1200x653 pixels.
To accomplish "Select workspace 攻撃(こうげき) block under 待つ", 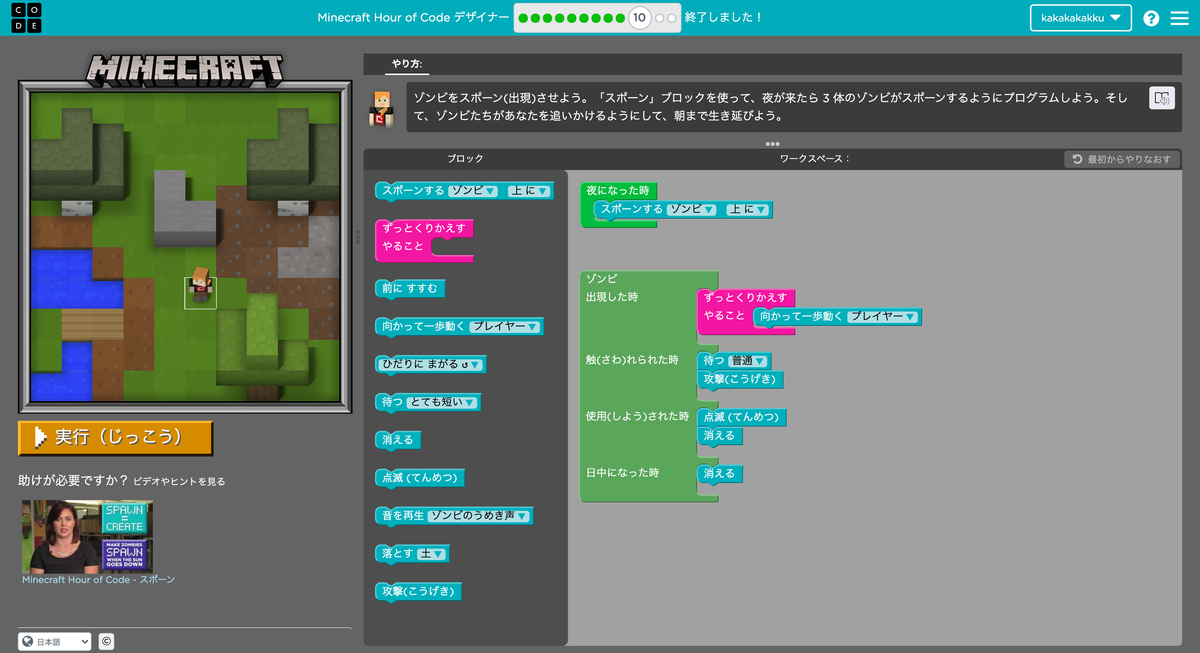I will point(740,379).
